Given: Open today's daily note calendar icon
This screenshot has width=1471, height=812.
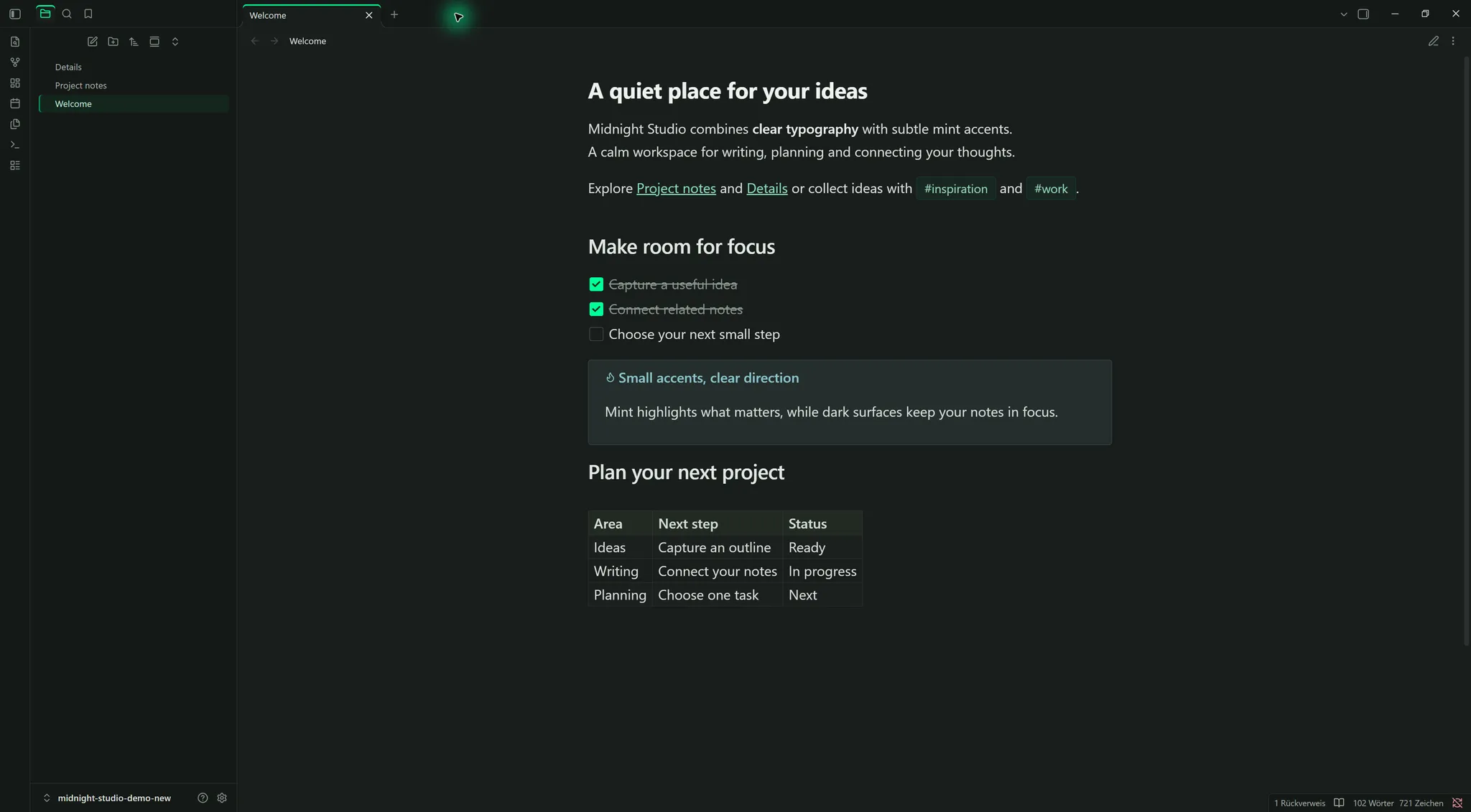Looking at the screenshot, I should coord(15,103).
